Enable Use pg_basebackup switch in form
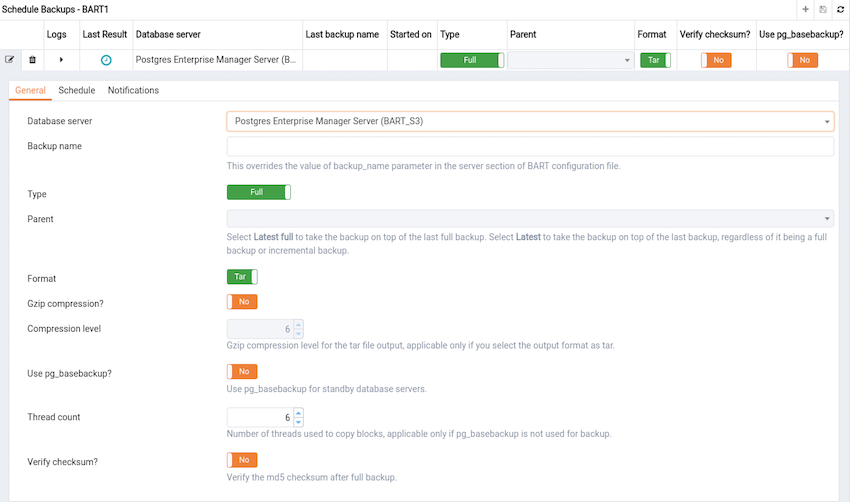The image size is (850, 502). 242,372
